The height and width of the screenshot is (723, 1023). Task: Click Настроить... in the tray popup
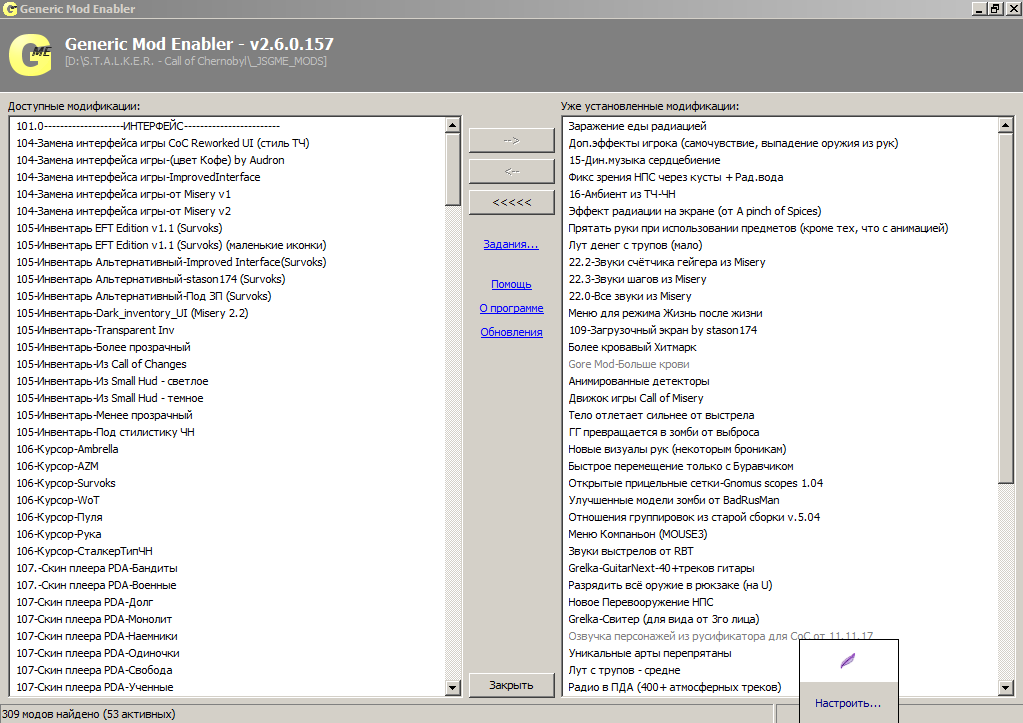847,703
